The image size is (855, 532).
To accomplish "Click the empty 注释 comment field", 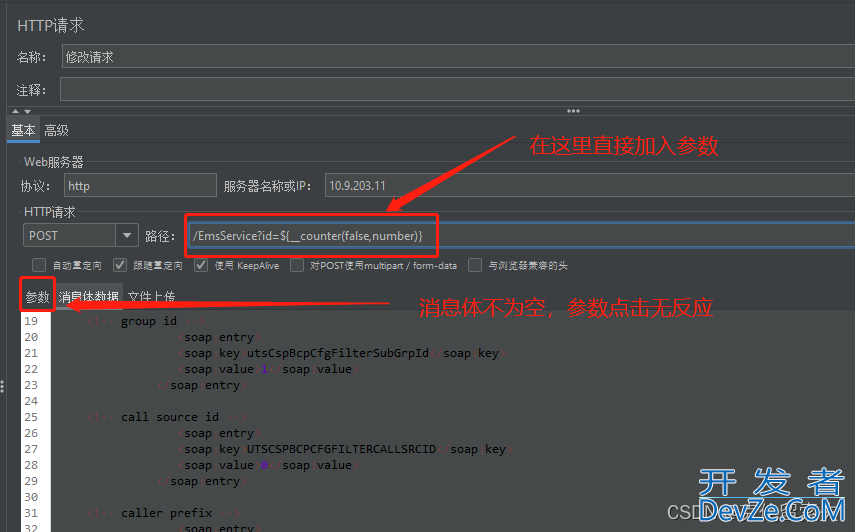I will (457, 89).
